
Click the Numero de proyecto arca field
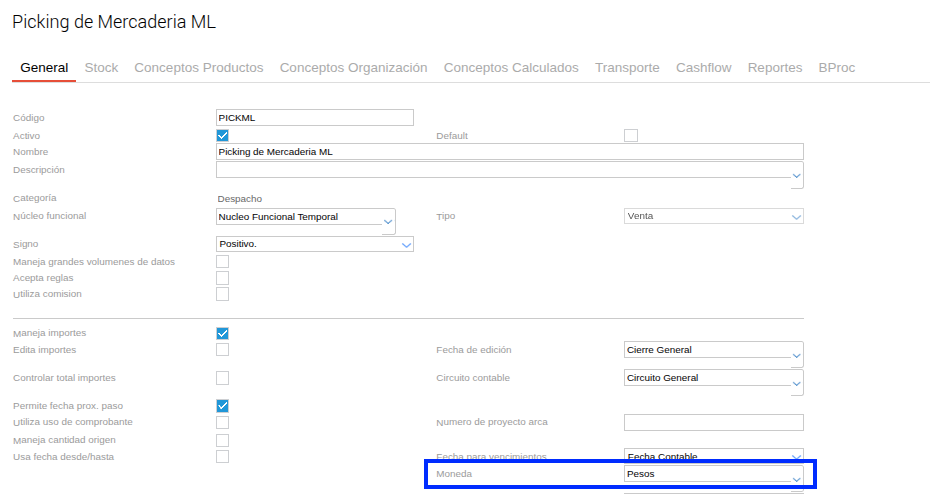(x=713, y=422)
